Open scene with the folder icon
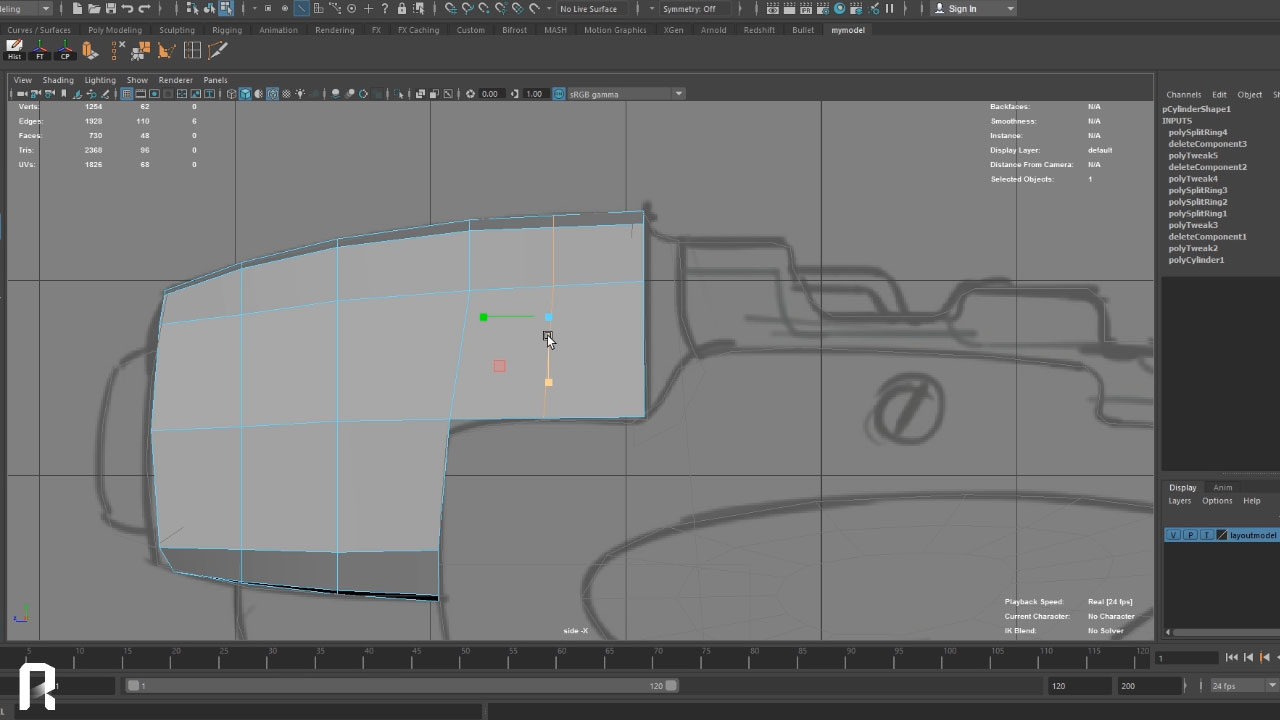This screenshot has width=1280, height=720. [93, 9]
